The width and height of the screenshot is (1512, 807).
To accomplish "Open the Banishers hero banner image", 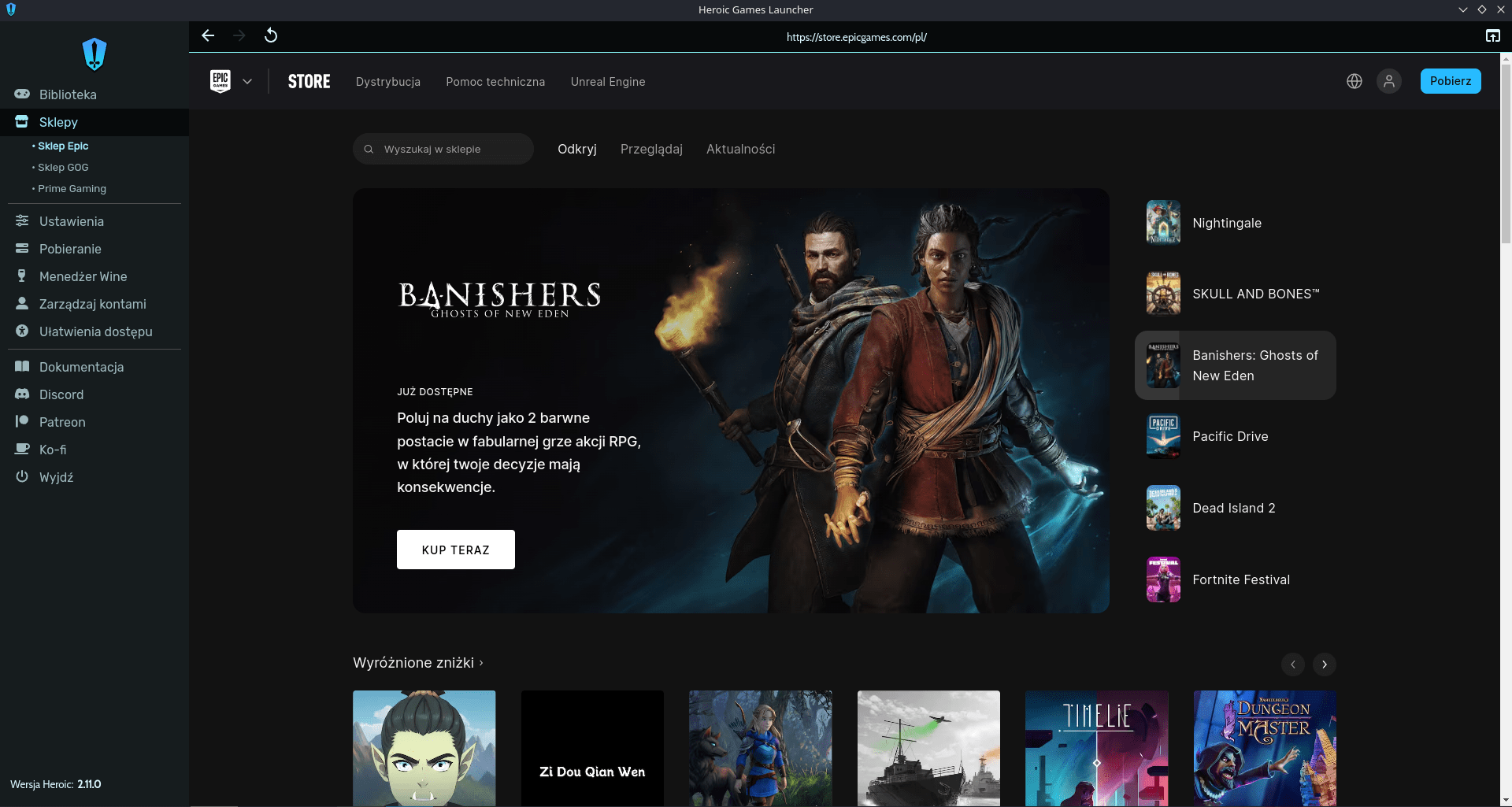I will [x=731, y=401].
